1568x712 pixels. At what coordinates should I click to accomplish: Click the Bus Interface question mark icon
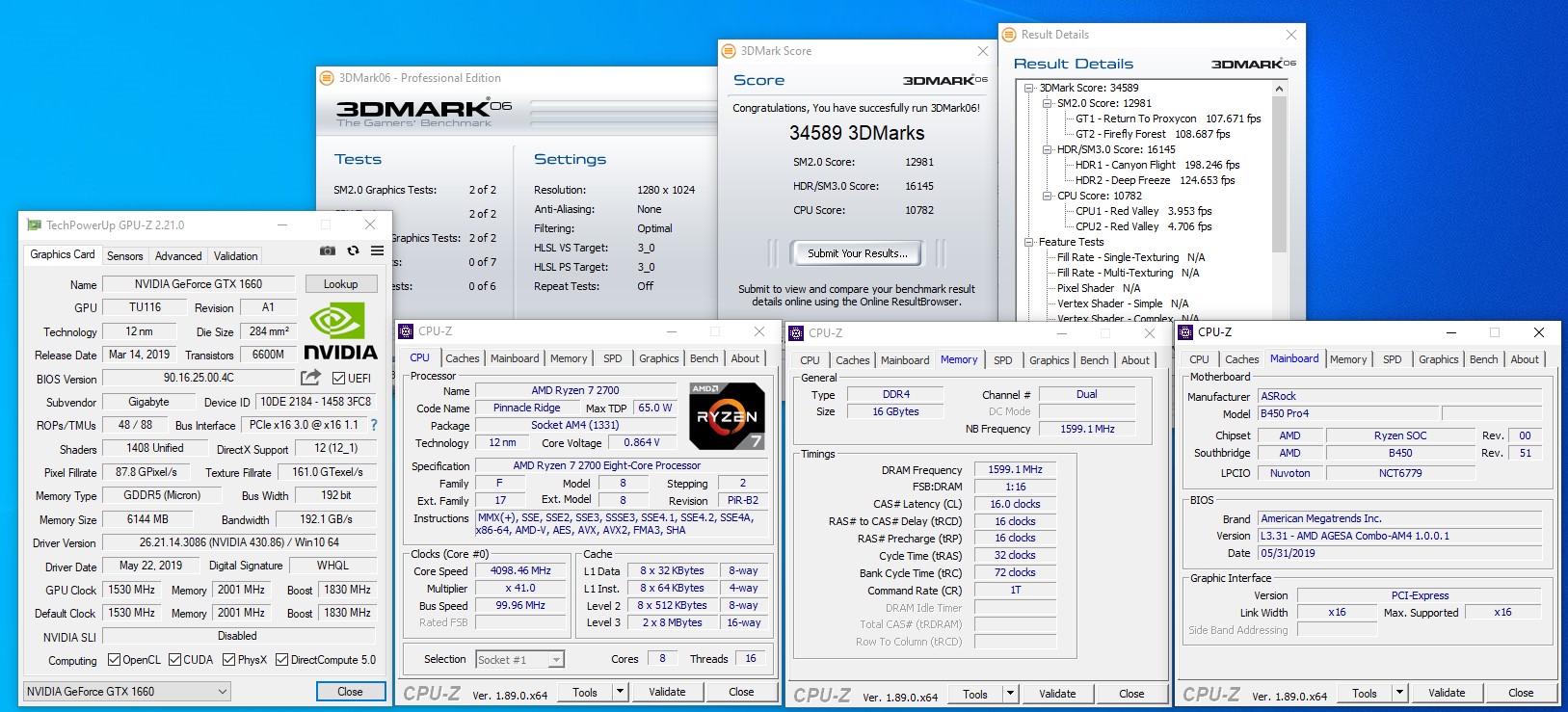coord(374,425)
